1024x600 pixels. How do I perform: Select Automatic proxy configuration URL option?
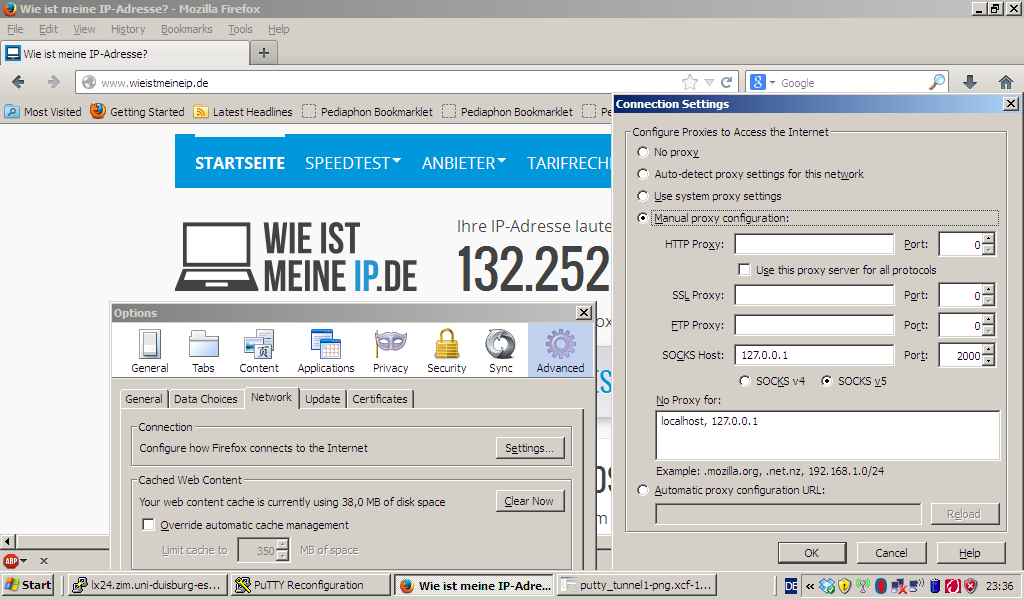point(643,490)
